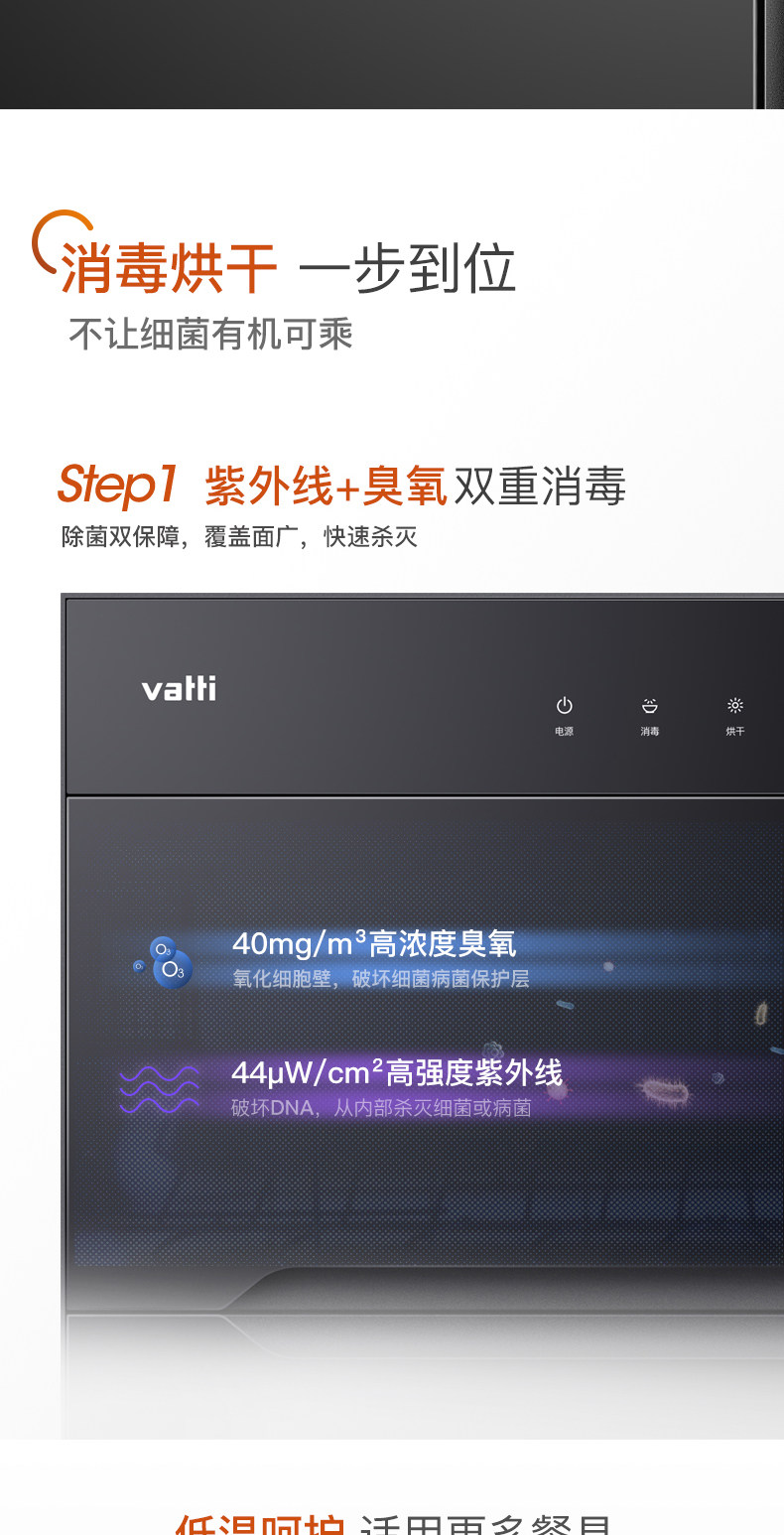Click the purple UV wave lines icon
Screen dimensions: 784x1535
pos(159,1088)
